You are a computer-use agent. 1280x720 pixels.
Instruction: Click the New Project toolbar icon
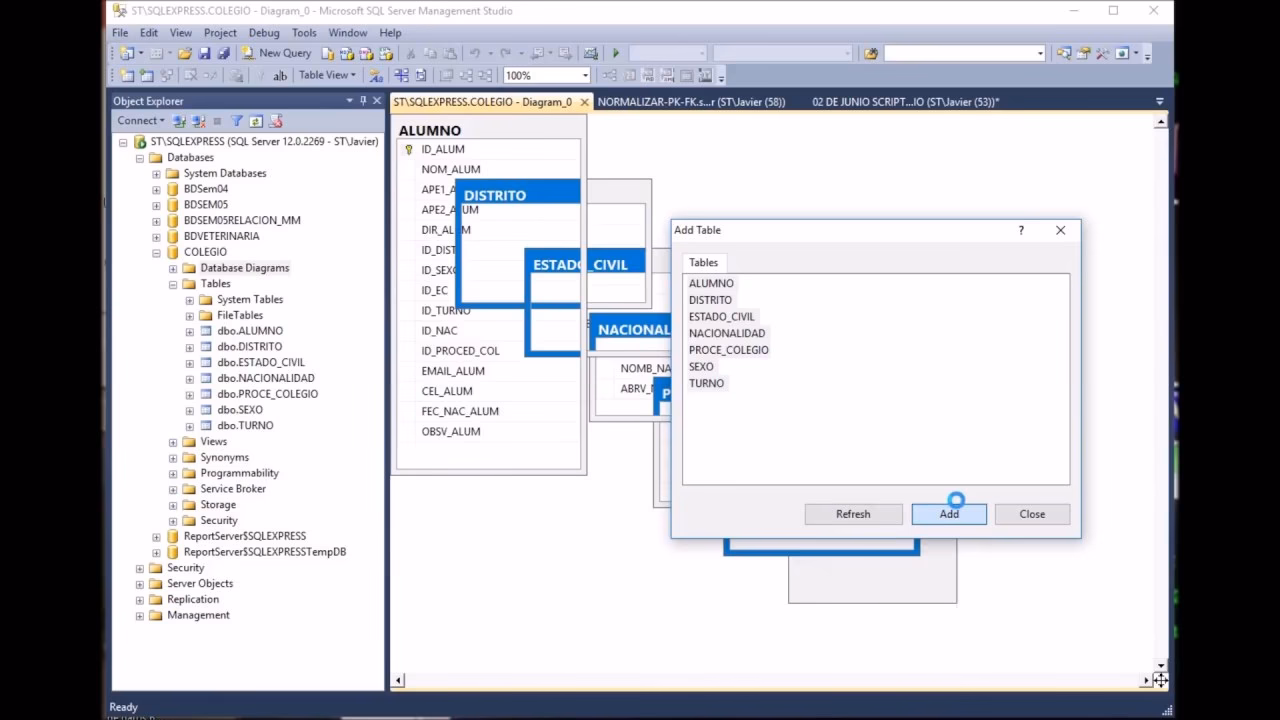127,53
